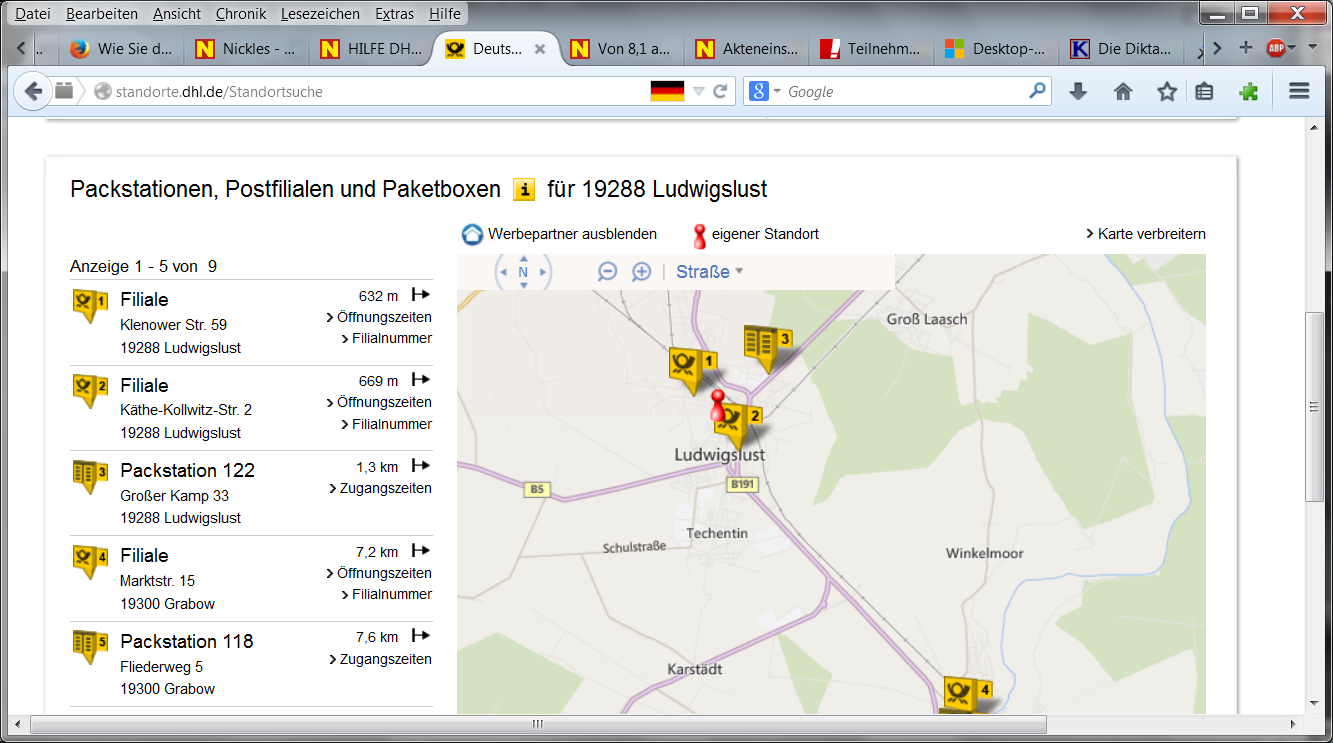
Task: Click eigener Standort legend label
Action: [765, 234]
